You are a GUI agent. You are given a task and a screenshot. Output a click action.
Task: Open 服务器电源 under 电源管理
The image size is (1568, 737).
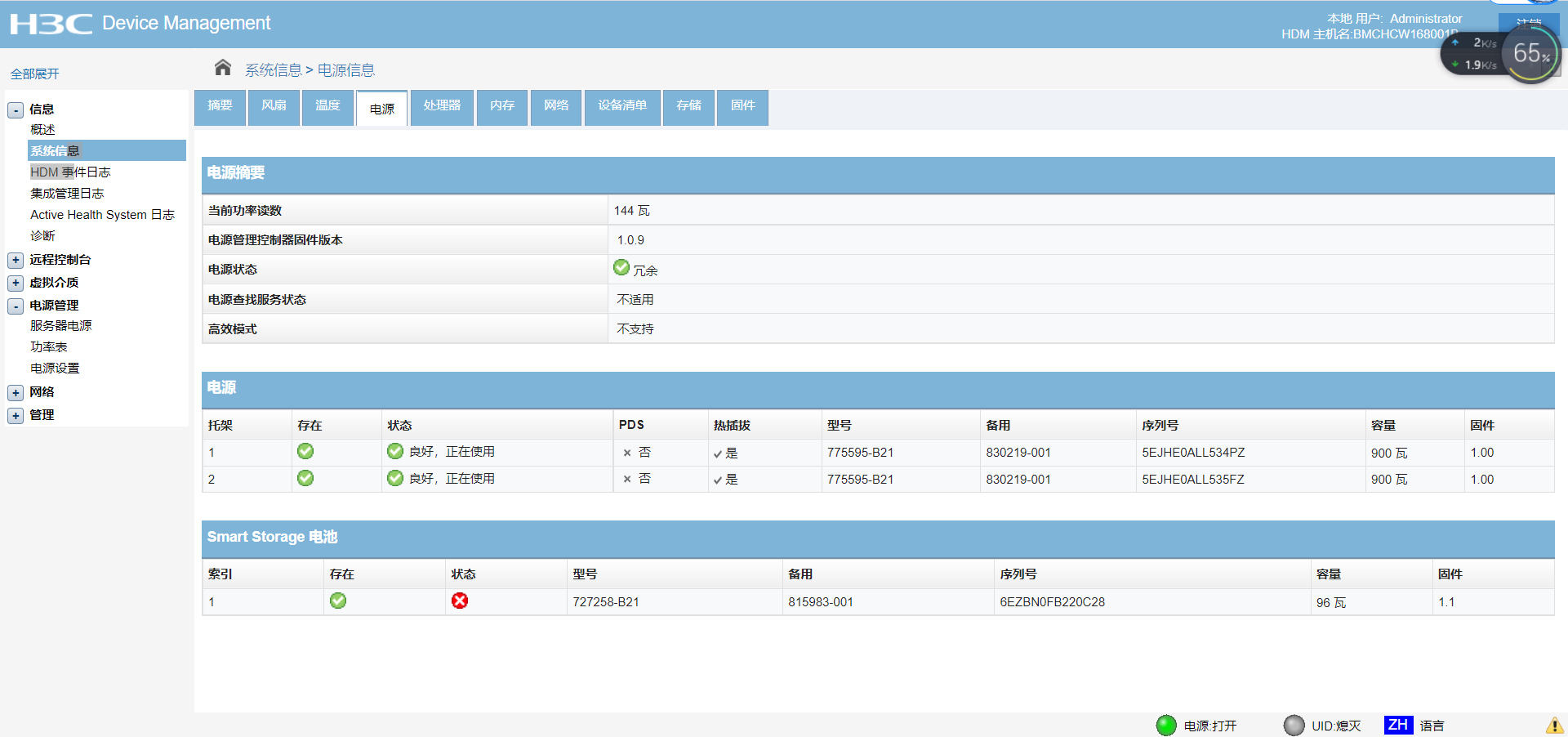pos(61,326)
